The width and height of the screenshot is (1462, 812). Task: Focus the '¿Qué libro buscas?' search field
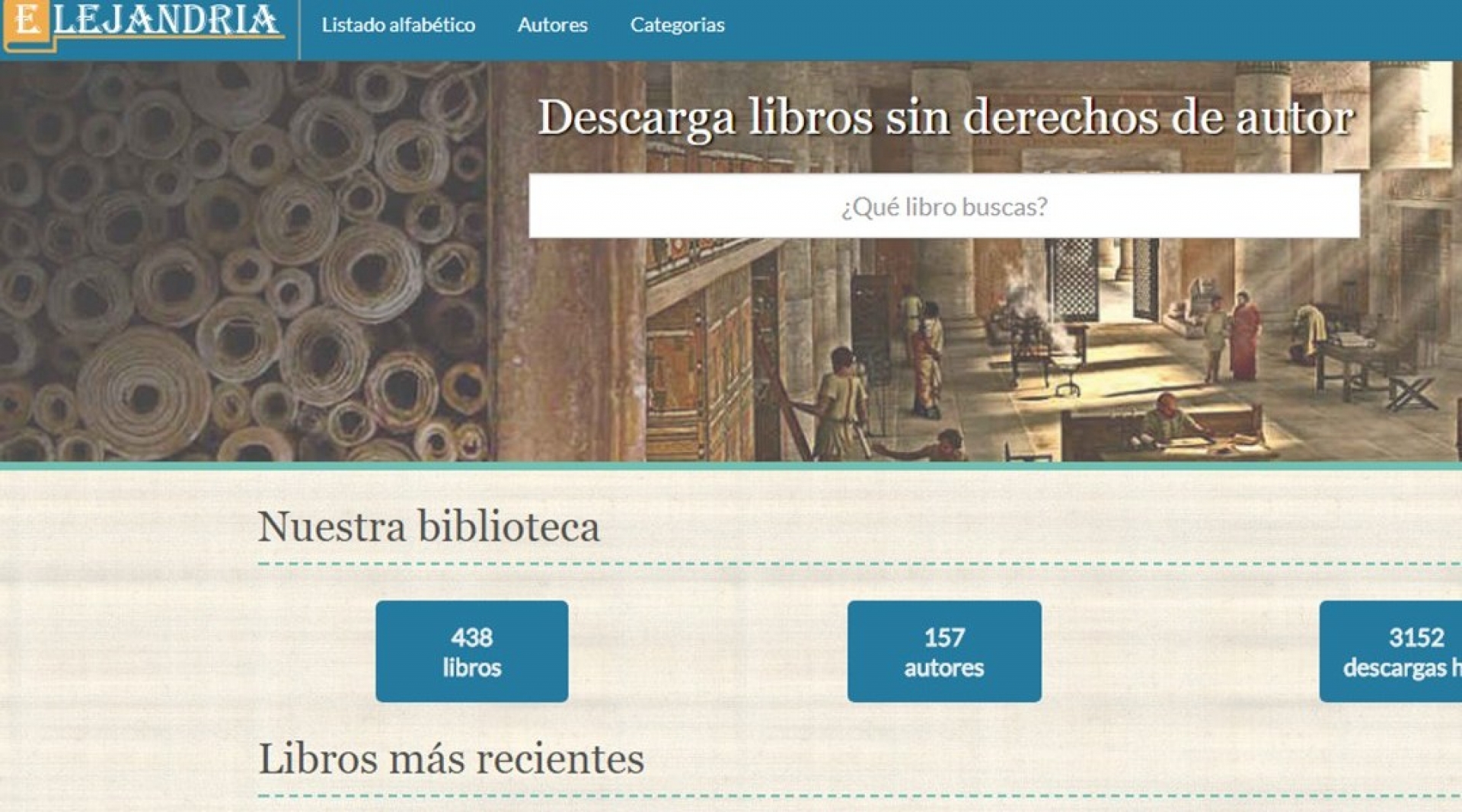[944, 206]
